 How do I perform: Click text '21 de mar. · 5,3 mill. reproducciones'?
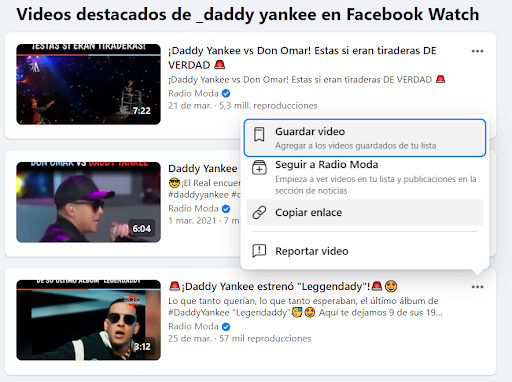coord(243,106)
